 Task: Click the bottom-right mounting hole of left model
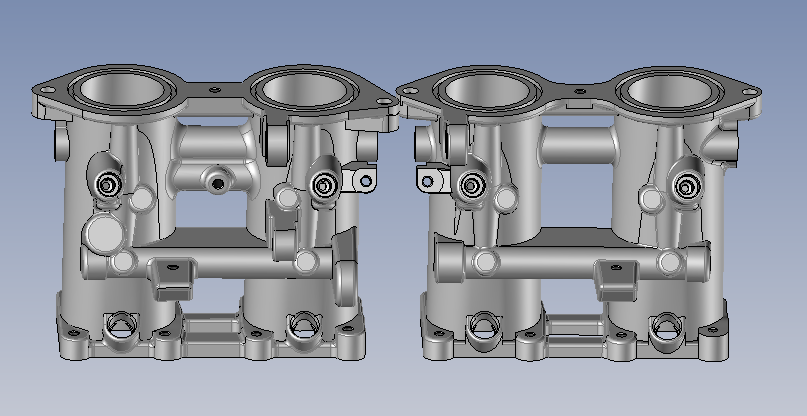click(x=300, y=324)
